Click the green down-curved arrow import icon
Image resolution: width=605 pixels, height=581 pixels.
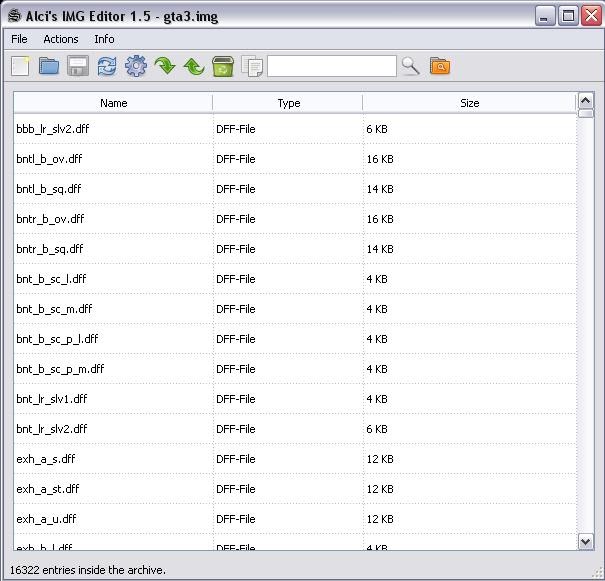point(165,66)
